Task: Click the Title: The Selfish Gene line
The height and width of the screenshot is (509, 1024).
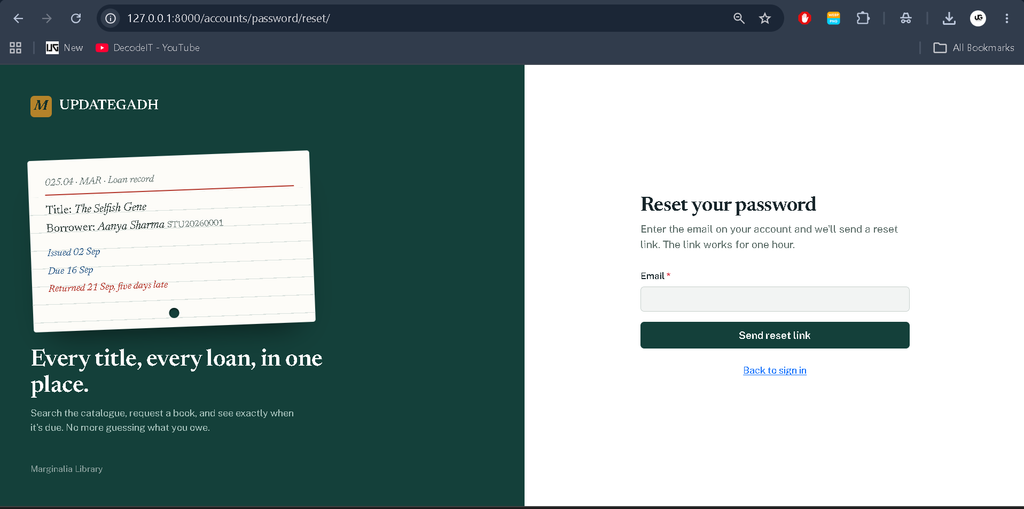Action: (x=96, y=208)
